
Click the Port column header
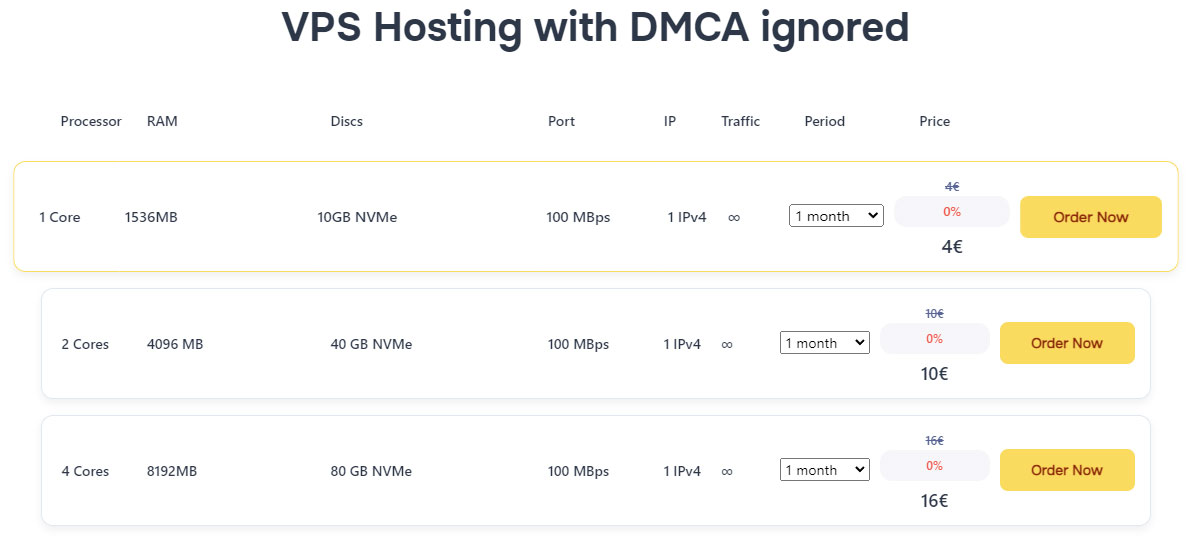point(561,121)
